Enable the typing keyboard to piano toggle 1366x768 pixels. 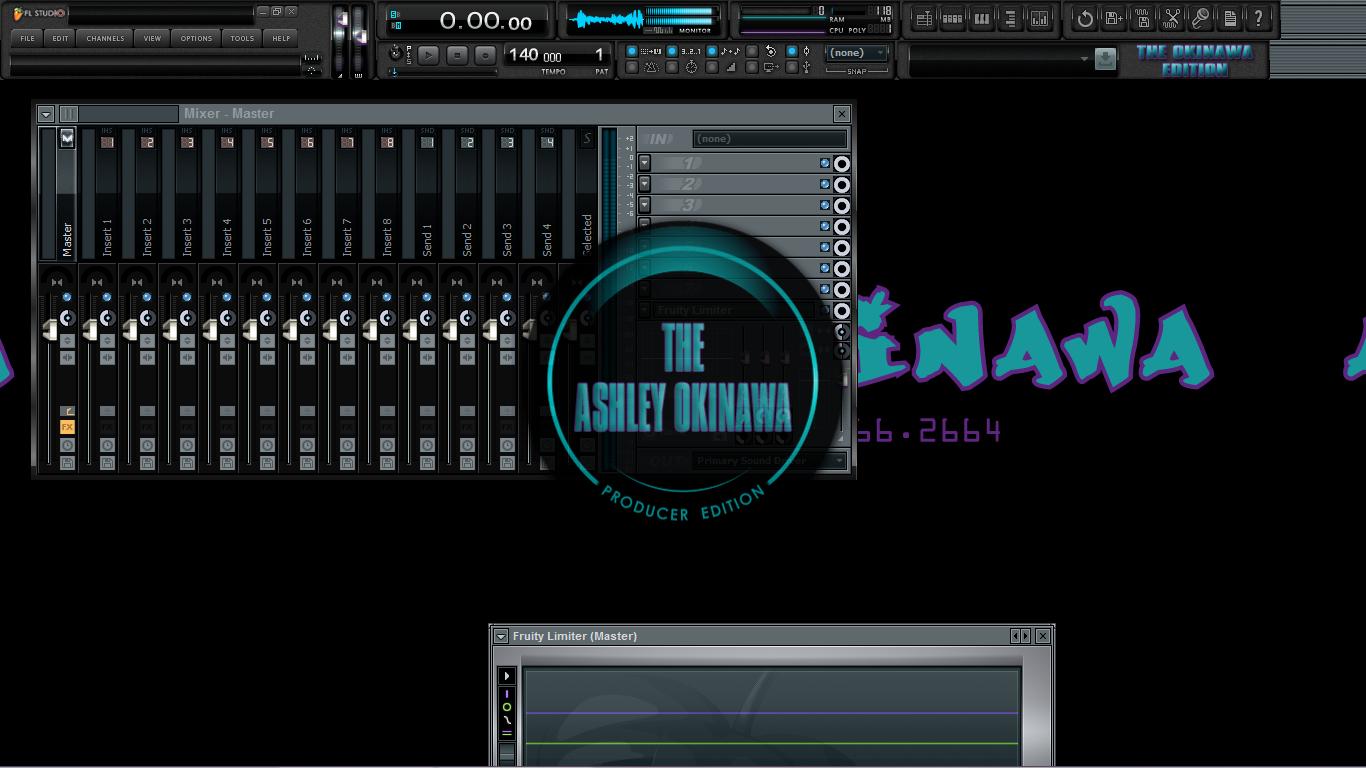click(633, 52)
